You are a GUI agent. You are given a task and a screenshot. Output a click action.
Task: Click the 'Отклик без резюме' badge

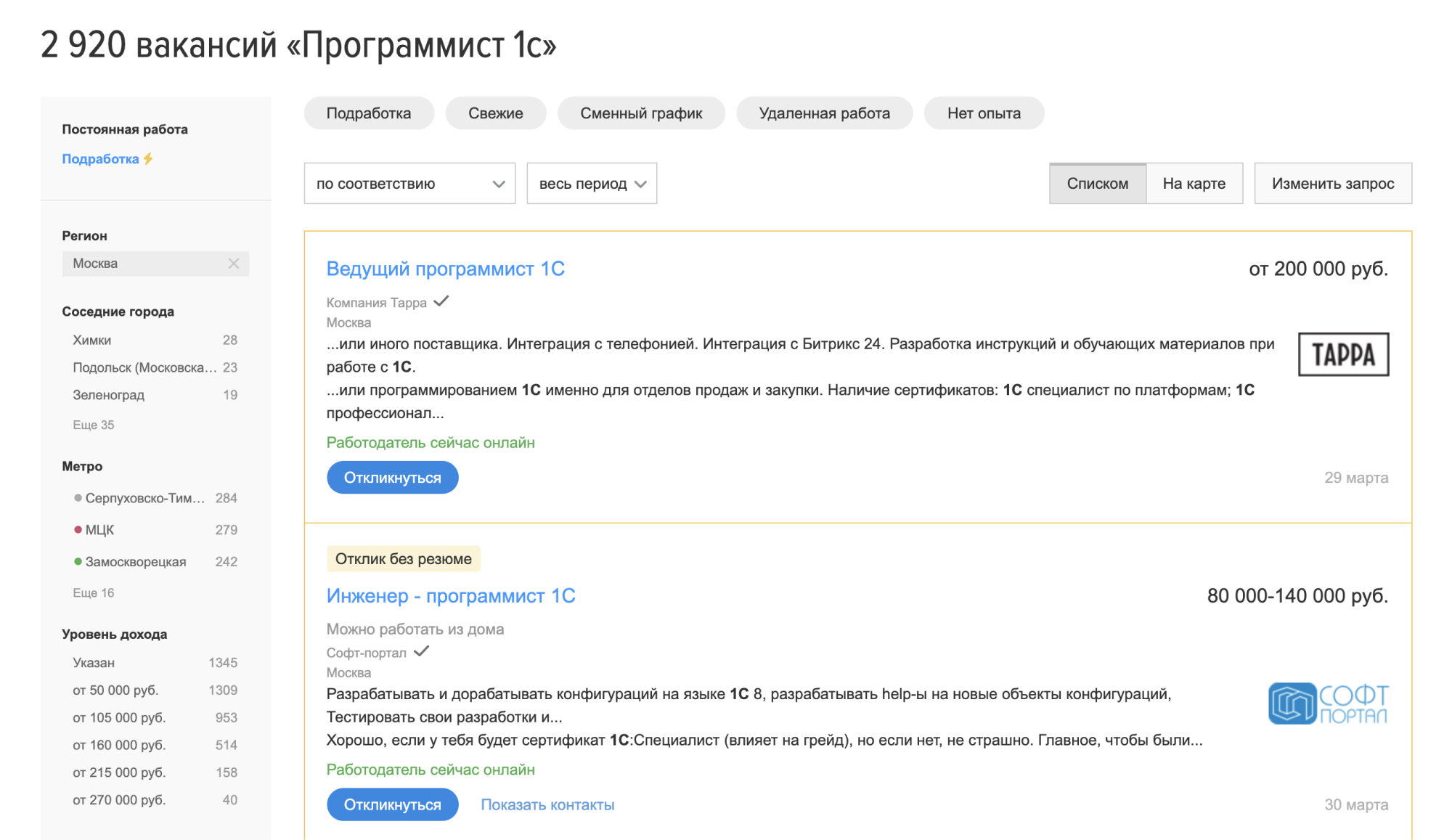[404, 559]
